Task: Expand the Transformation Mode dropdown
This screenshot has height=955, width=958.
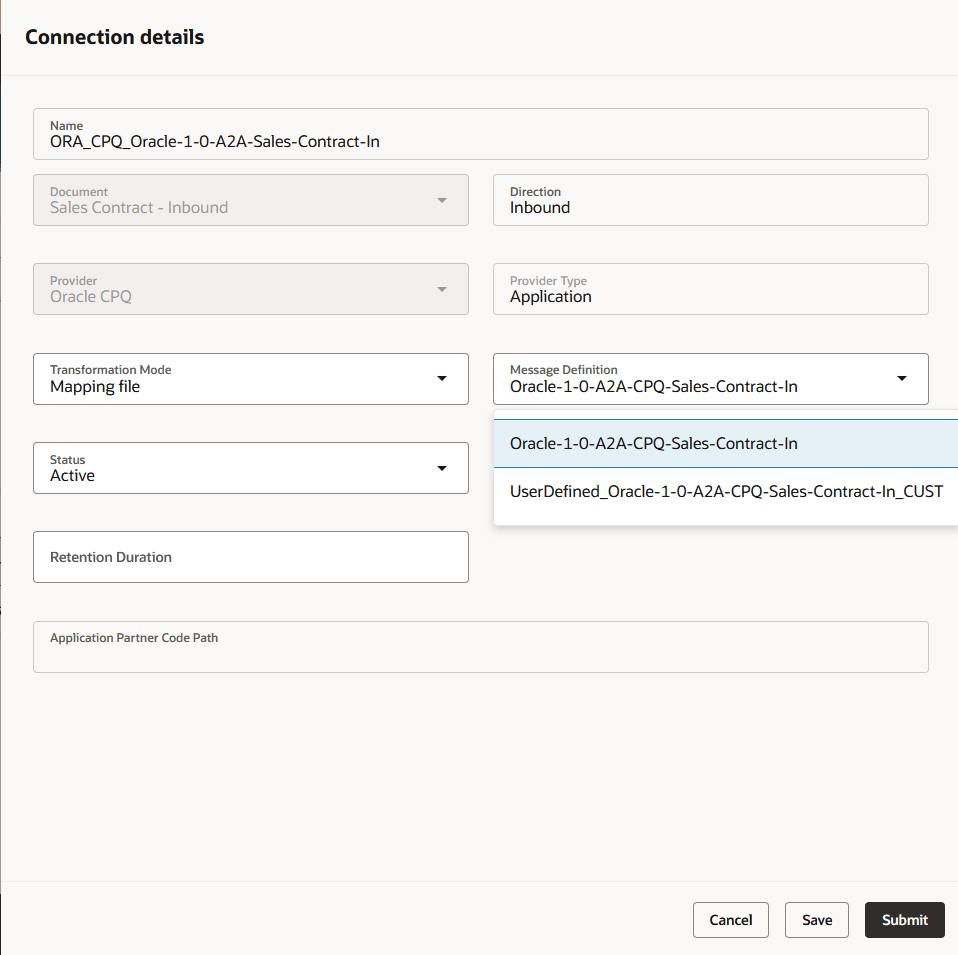Action: [x=250, y=379]
